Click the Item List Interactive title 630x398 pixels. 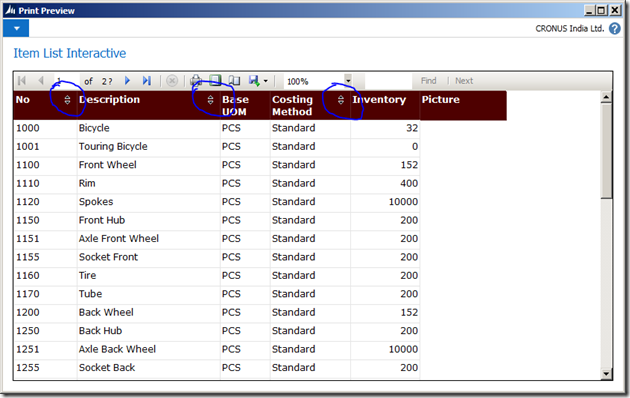point(70,53)
